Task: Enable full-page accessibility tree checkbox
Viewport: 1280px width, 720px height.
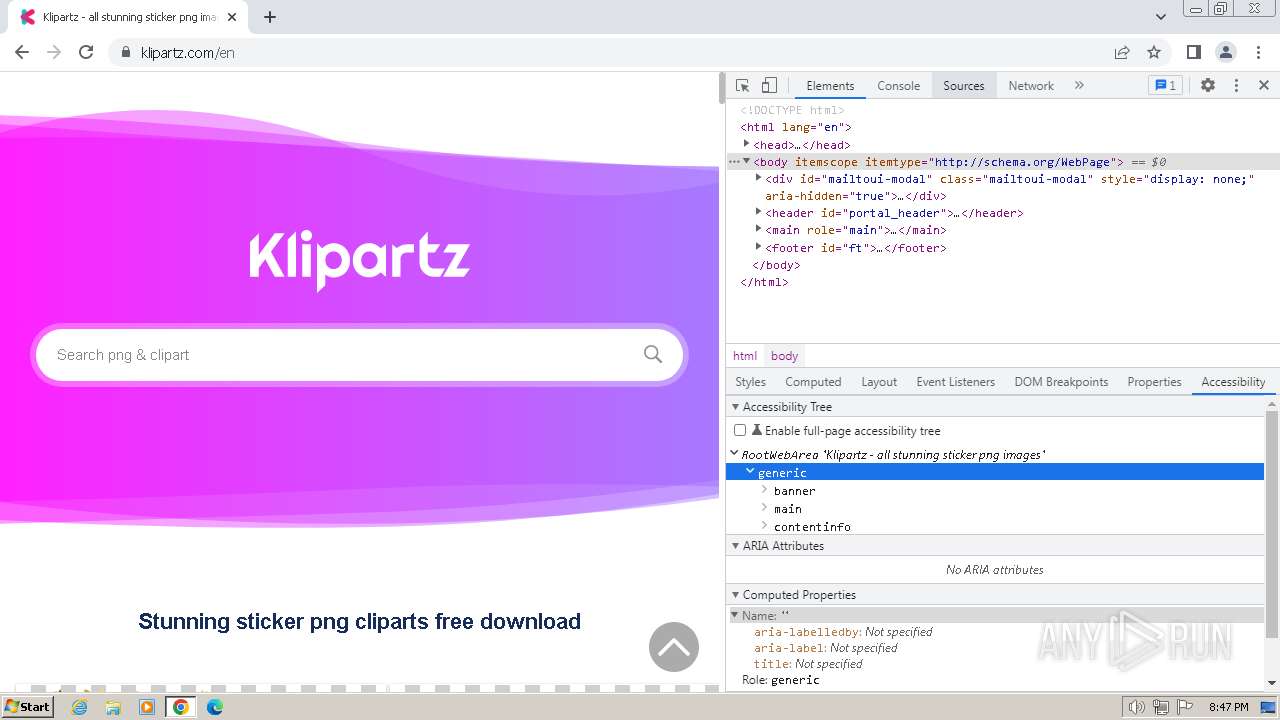Action: [740, 430]
